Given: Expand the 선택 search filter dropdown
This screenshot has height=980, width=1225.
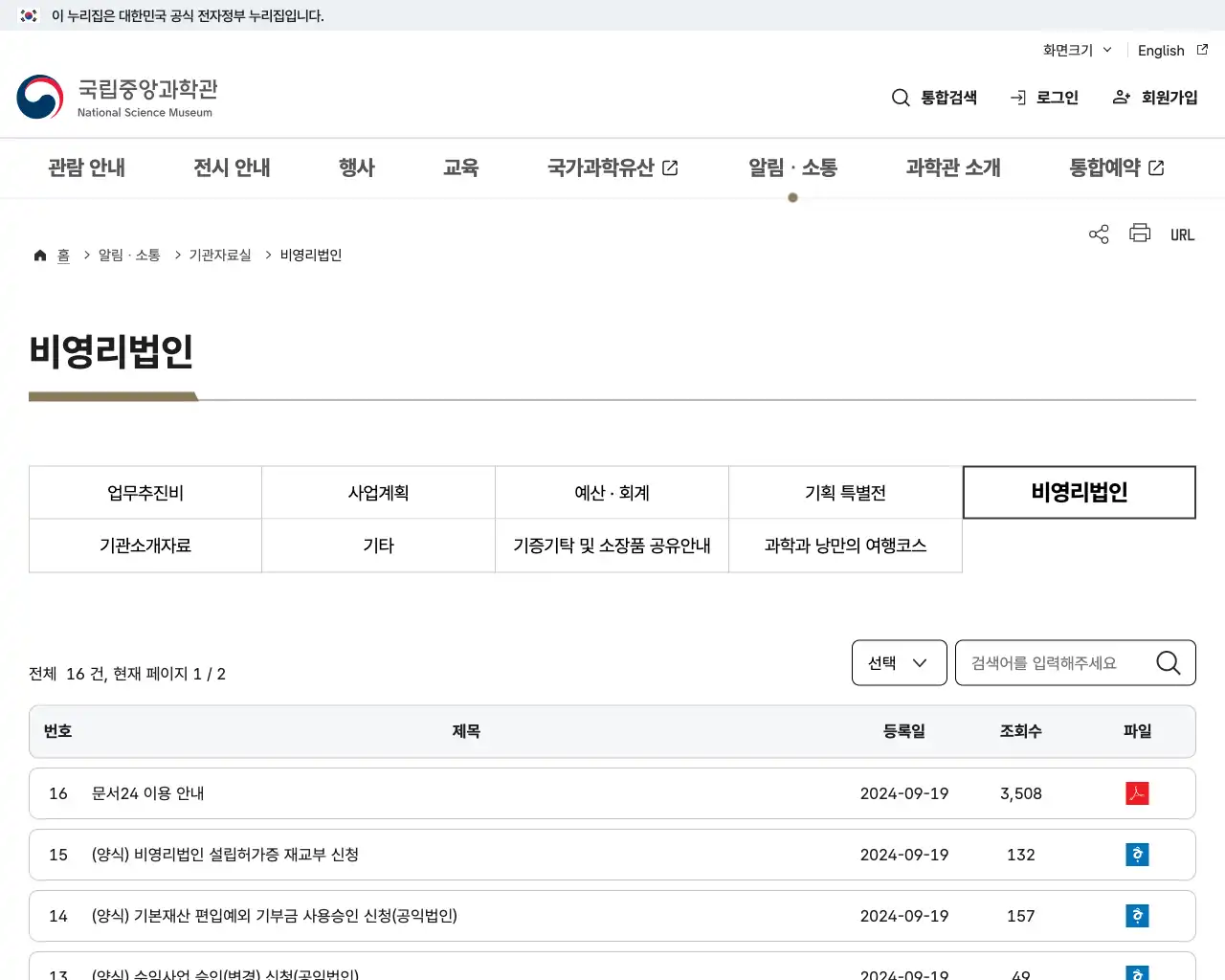Looking at the screenshot, I should click(898, 661).
